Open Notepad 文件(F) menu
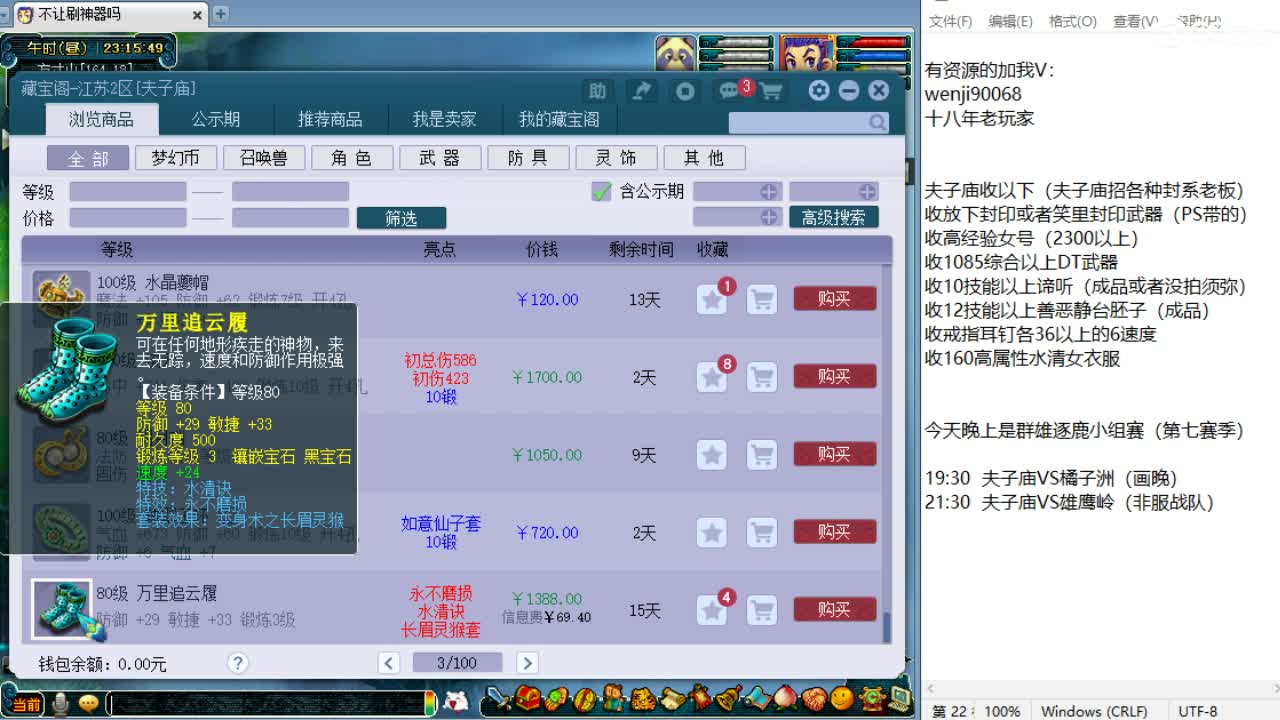 [950, 21]
